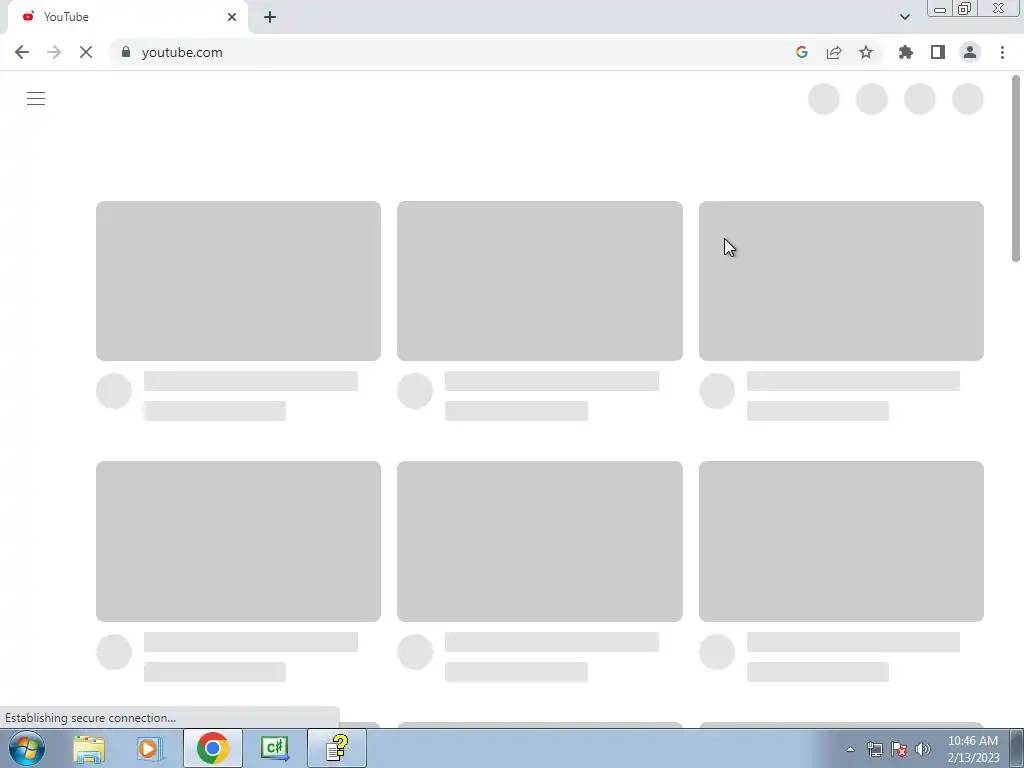Click the volume speaker tray icon
Image resolution: width=1024 pixels, height=768 pixels.
click(x=922, y=749)
